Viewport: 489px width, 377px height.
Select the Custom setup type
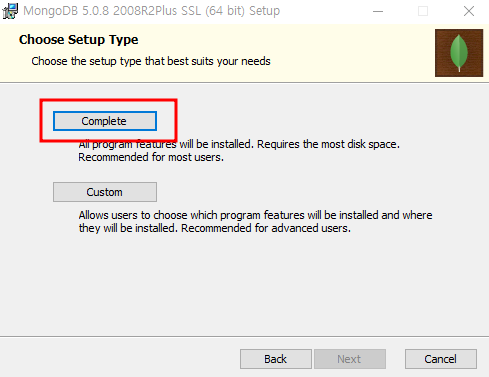pyautogui.click(x=105, y=192)
